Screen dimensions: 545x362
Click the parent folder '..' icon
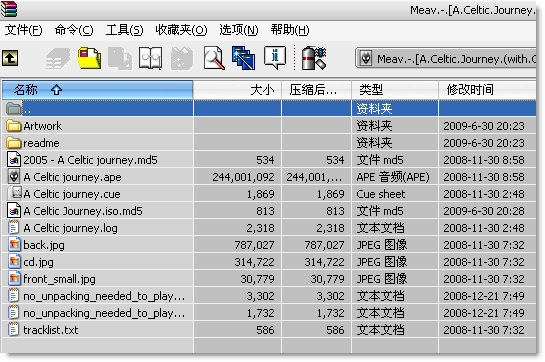pos(14,108)
